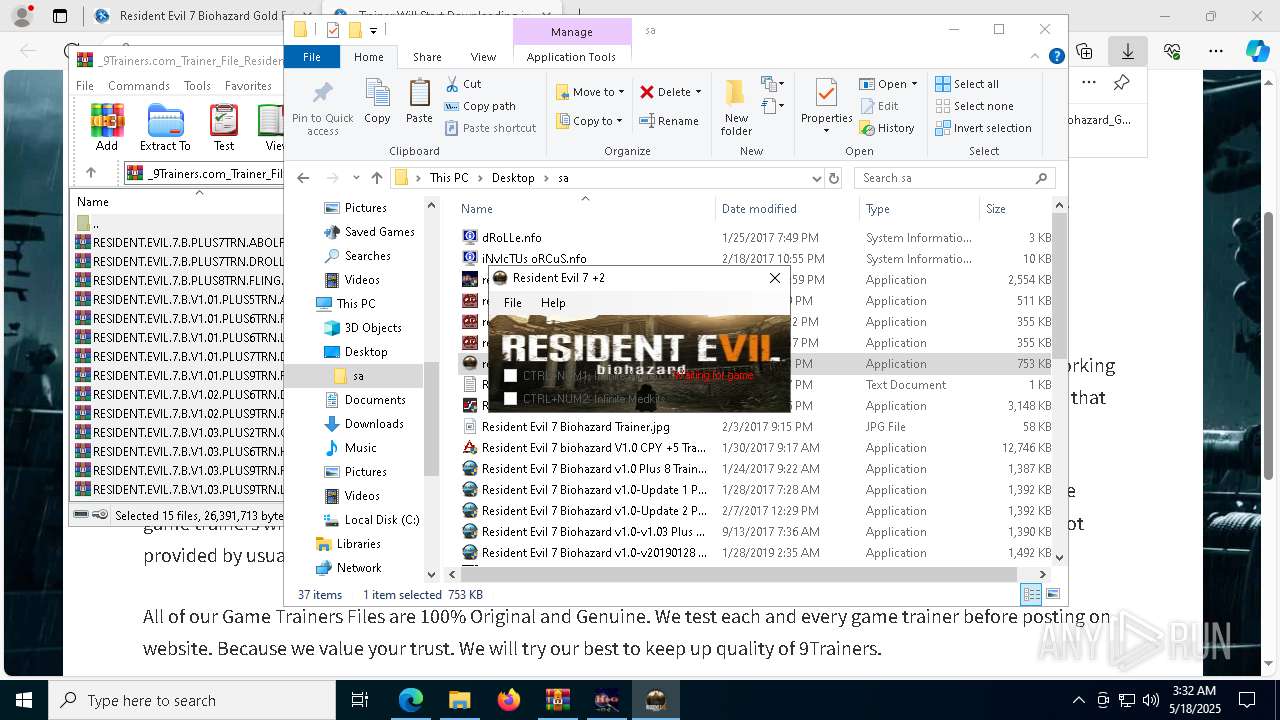Enable CTRL+NUM1 trainer checkbox
This screenshot has width=1280, height=720.
pyautogui.click(x=510, y=376)
